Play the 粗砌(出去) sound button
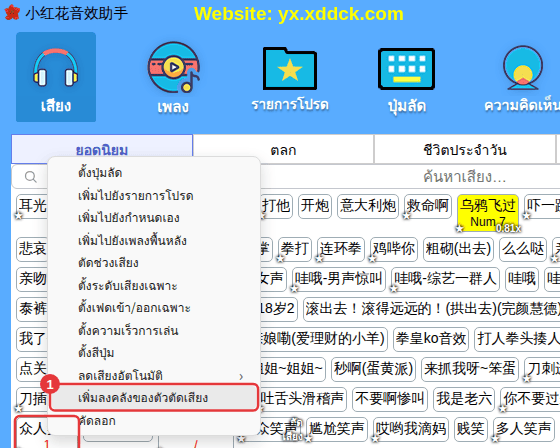Viewport: 560px width, 448px height. coord(459,249)
